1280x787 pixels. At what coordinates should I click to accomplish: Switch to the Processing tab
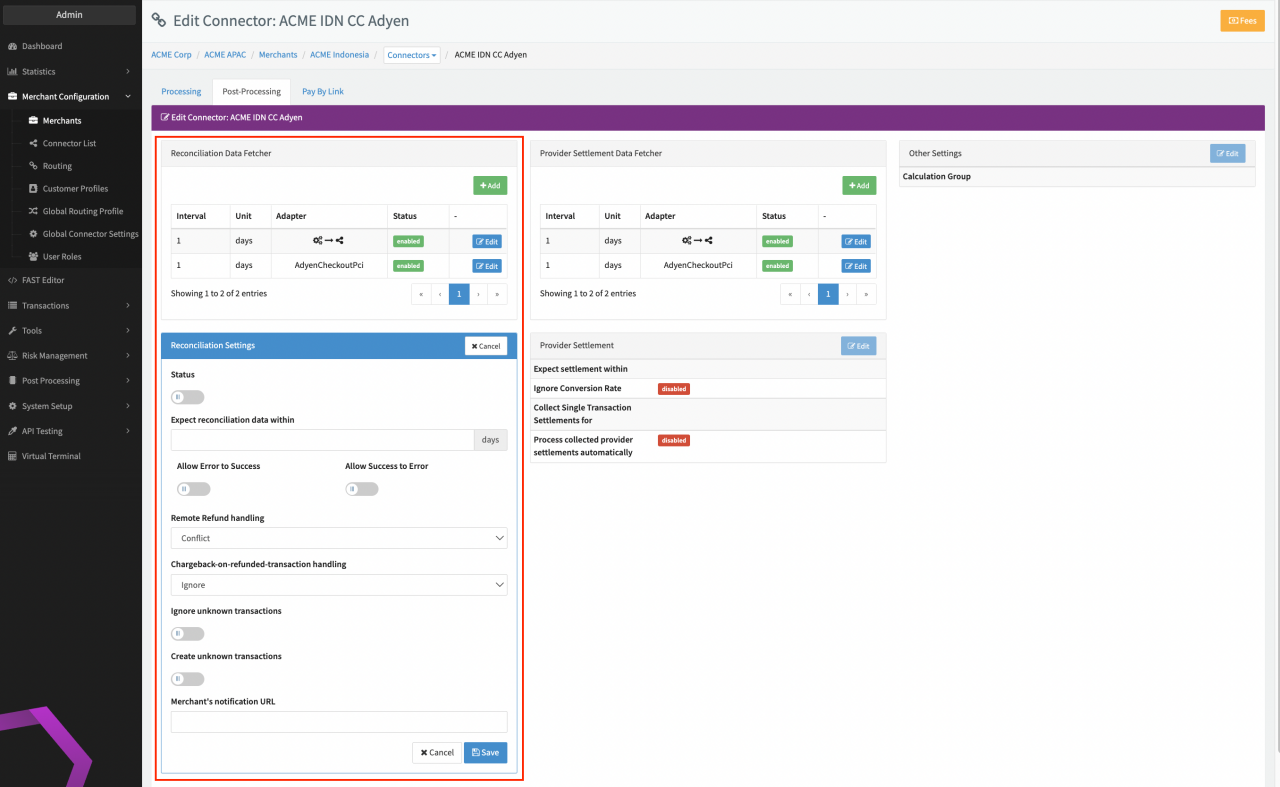[x=181, y=91]
